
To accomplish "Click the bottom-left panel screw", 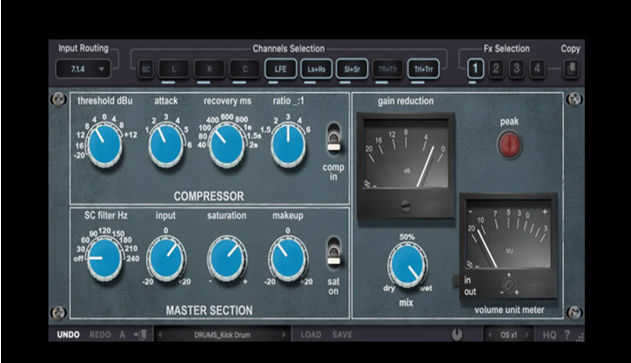I will pos(59,312).
